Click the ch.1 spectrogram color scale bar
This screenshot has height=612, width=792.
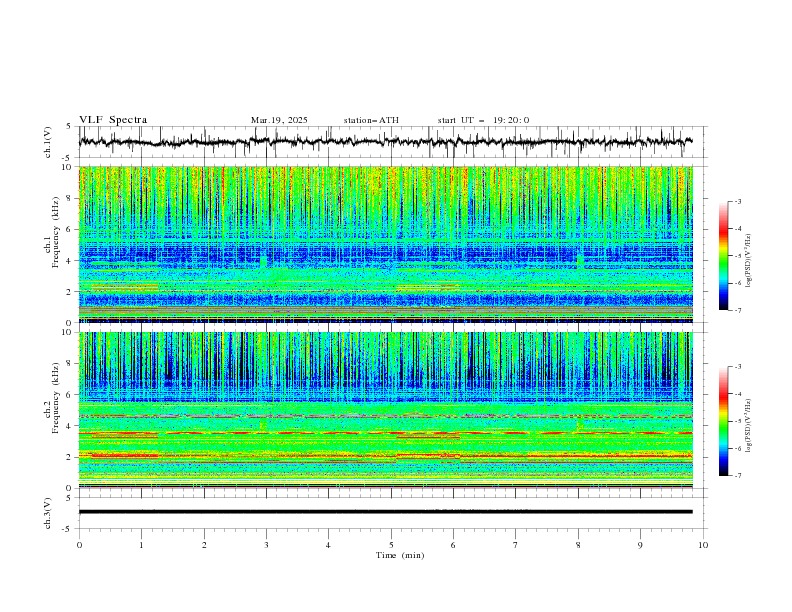[x=723, y=256]
